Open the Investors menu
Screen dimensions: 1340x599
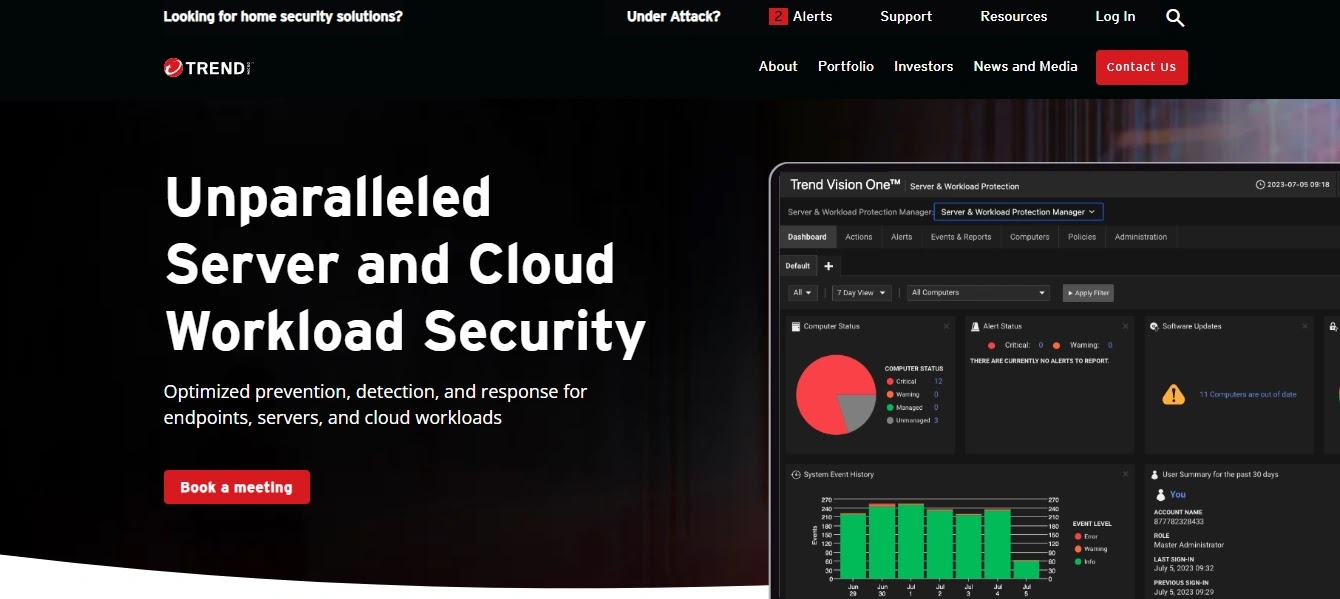click(x=923, y=66)
